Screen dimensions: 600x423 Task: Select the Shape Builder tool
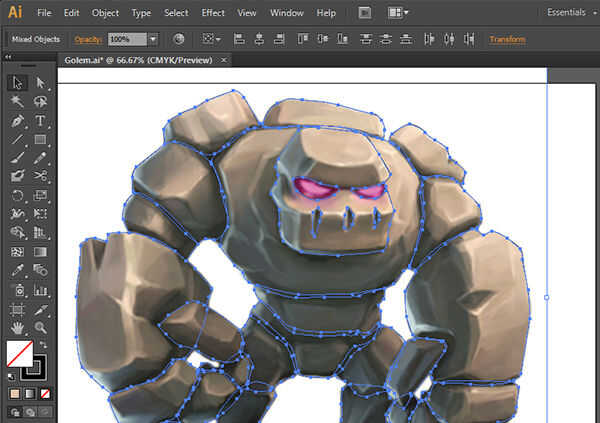tap(17, 232)
